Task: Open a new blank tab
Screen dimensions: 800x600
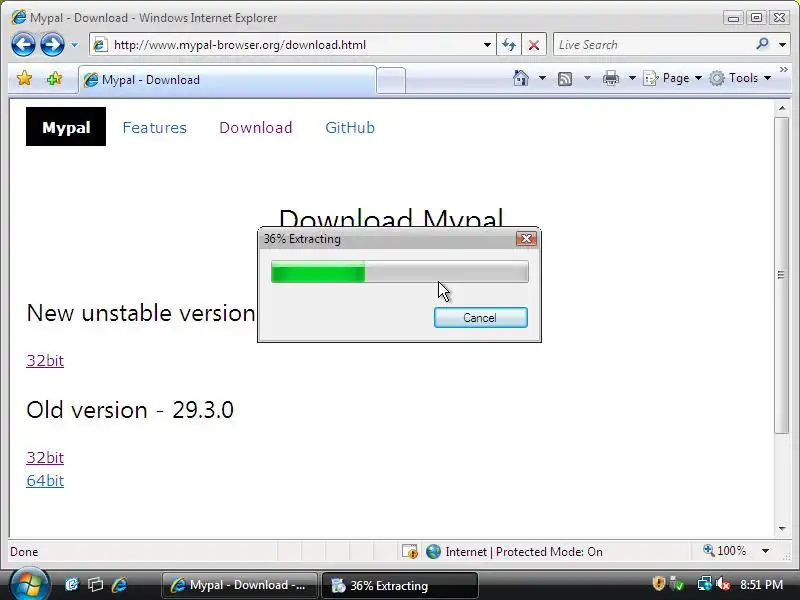Action: (x=391, y=81)
